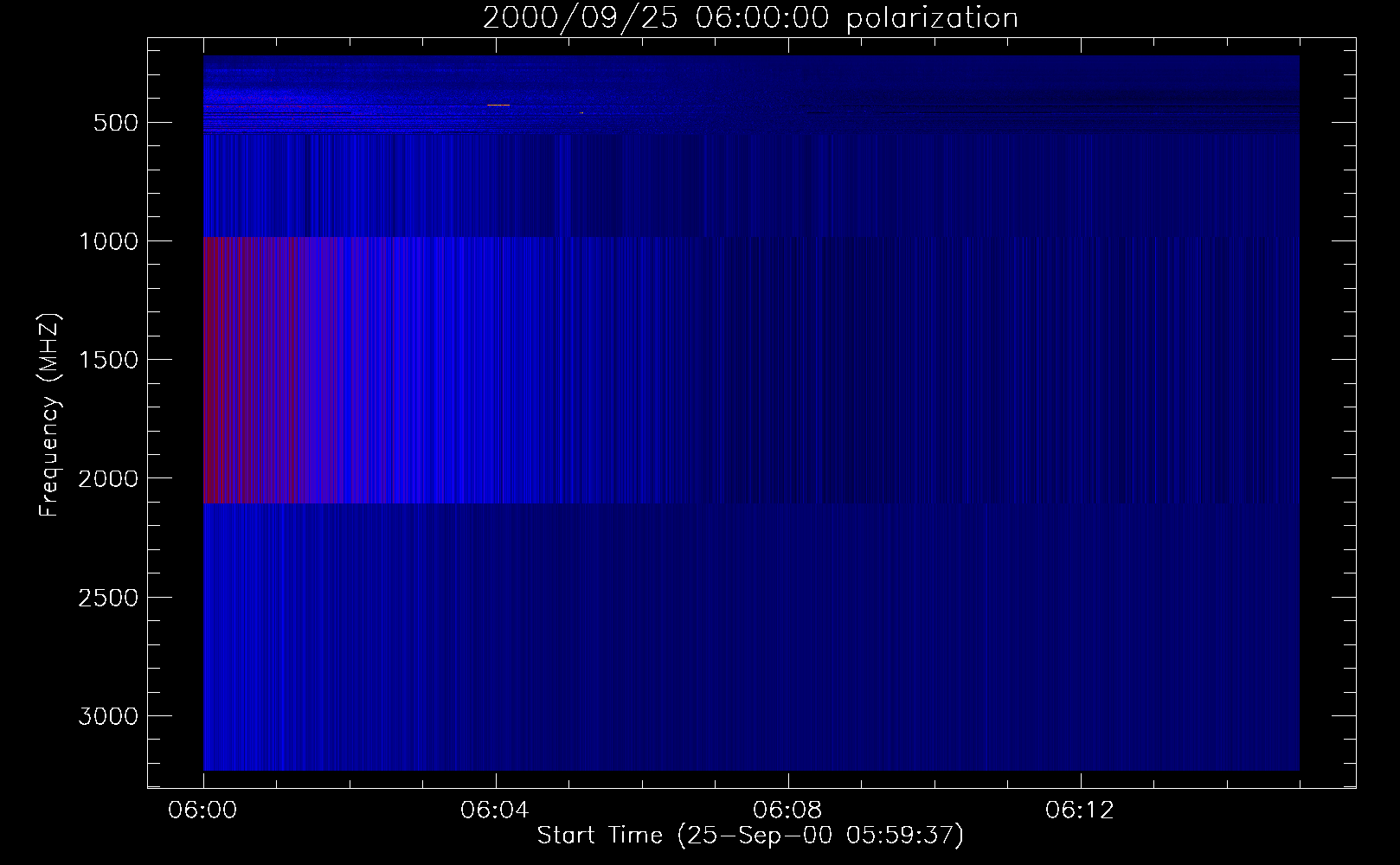
Task: Click the 06:12 time tick label
Action: point(1080,811)
